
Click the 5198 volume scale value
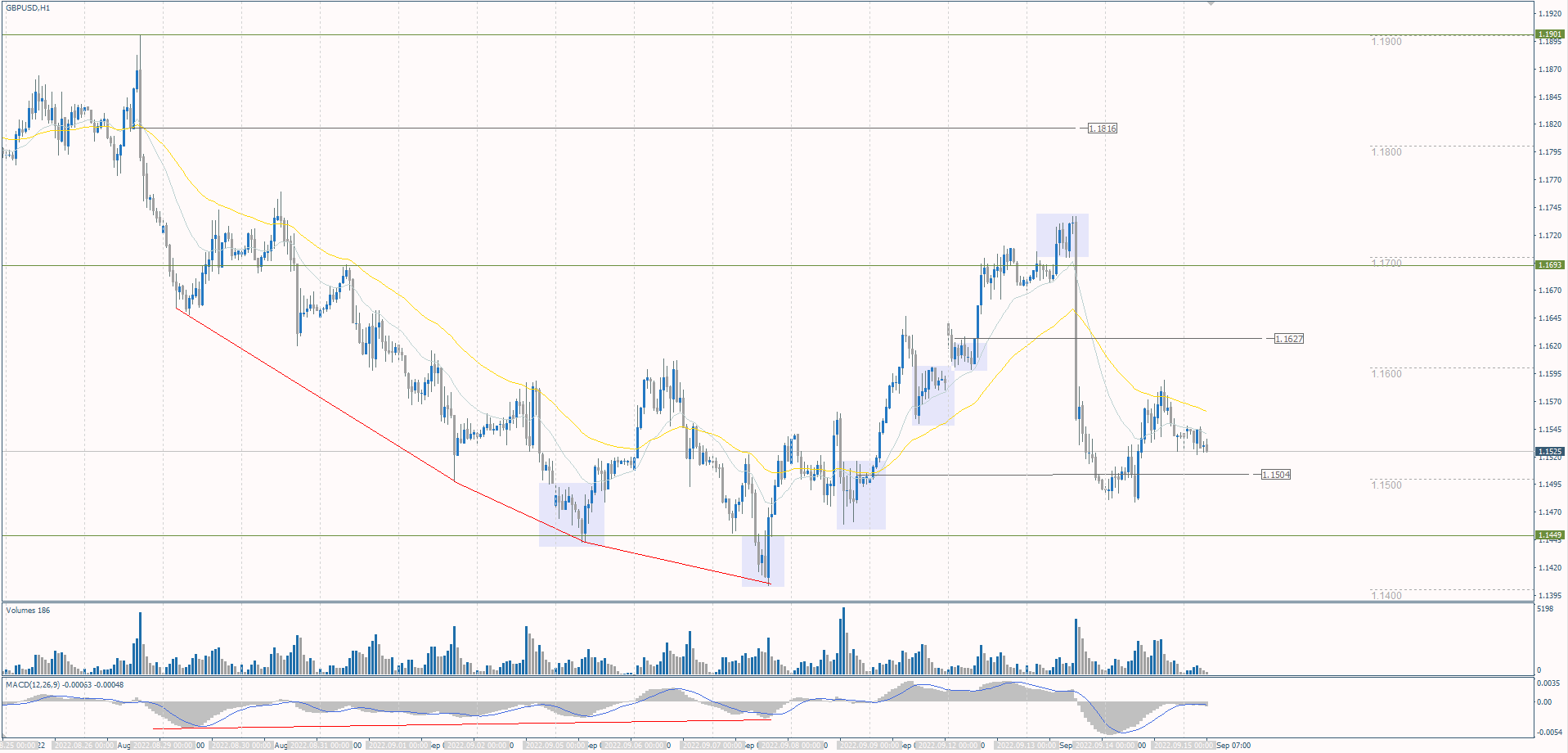[x=1545, y=609]
